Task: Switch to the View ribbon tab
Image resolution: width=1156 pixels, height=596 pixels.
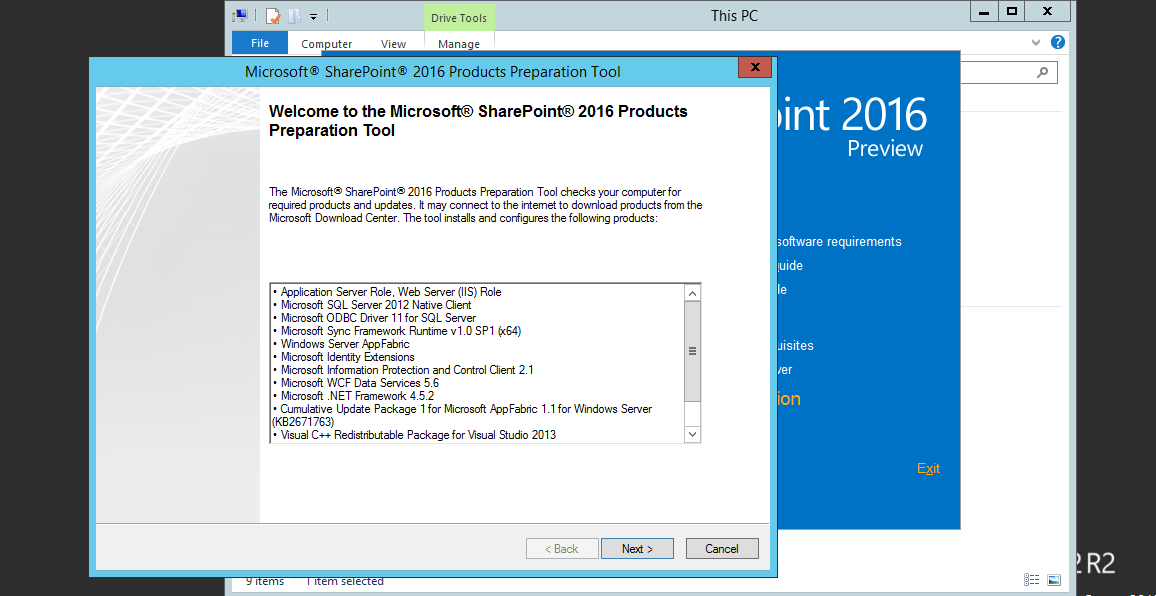Action: [x=393, y=44]
